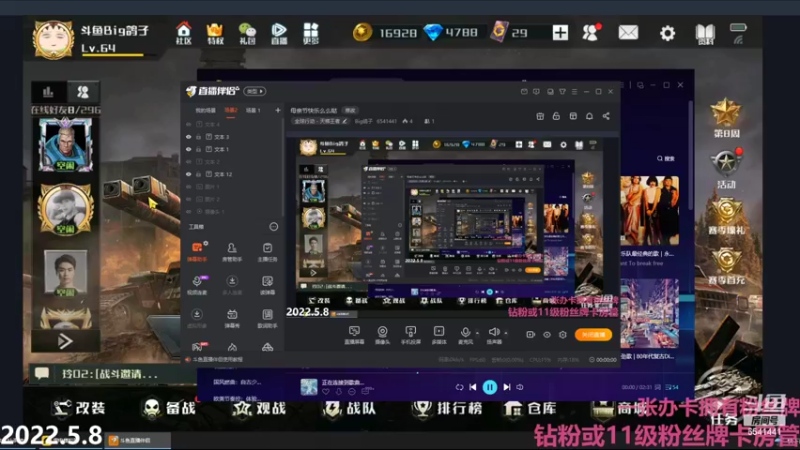Viewport: 800px width, 450px height.
Task: Open mode switch pill next to 直播伴侣 logo
Action: coord(255,91)
